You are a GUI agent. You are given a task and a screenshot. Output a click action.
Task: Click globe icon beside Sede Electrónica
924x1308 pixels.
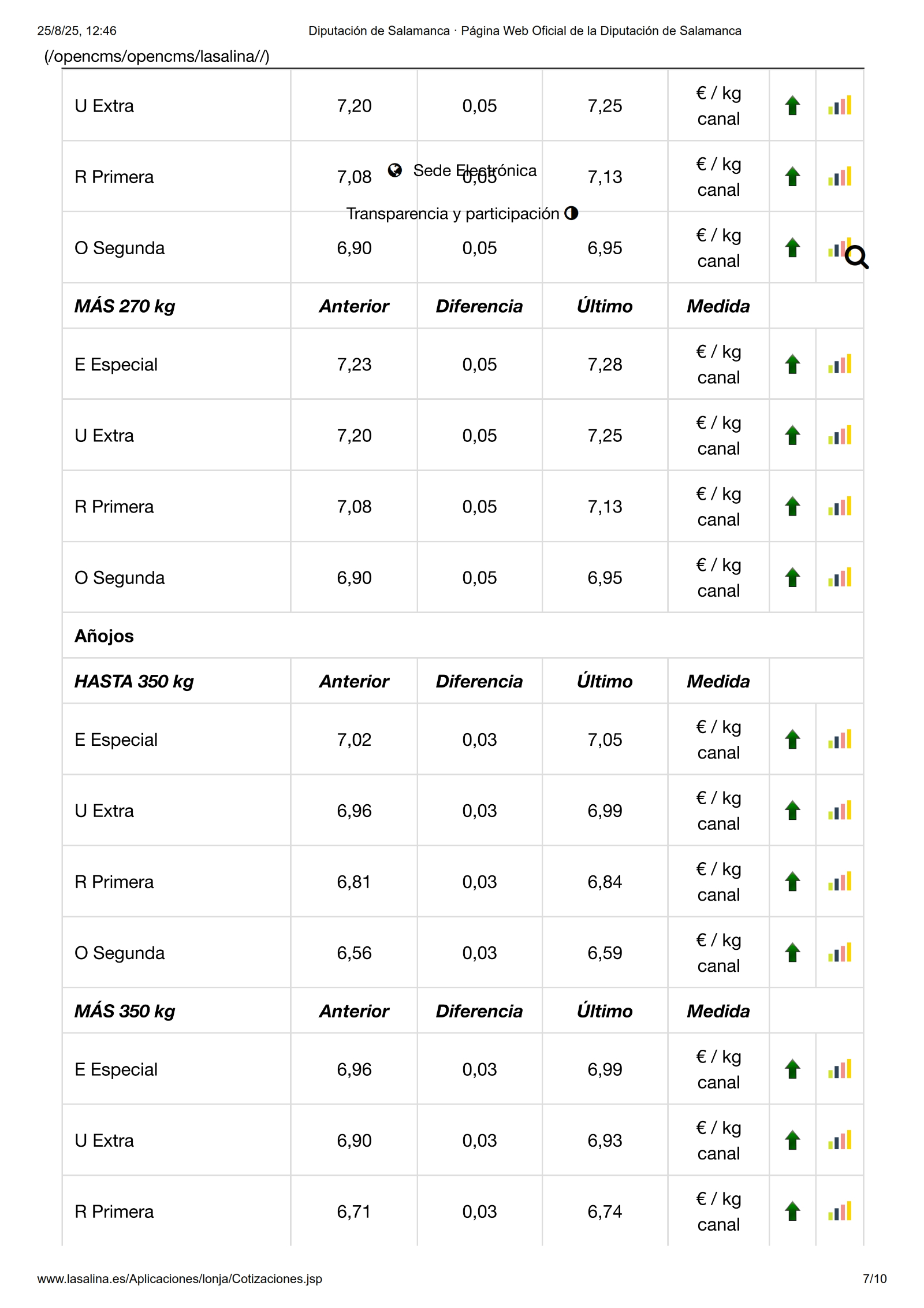(x=395, y=170)
